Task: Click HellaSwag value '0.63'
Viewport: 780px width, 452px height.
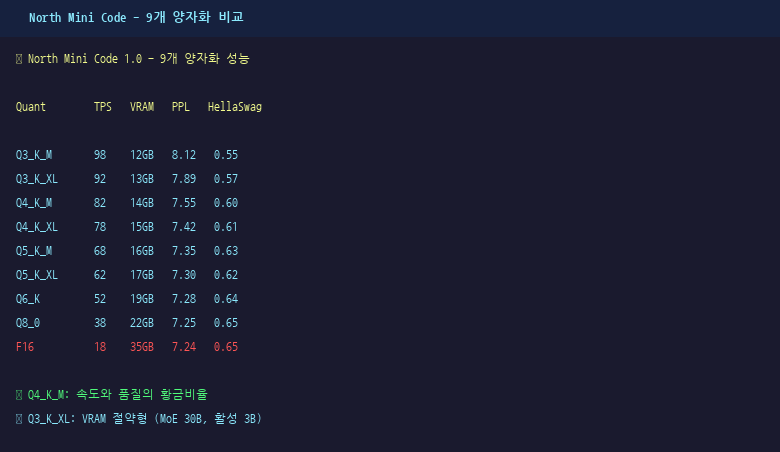Action: point(226,251)
